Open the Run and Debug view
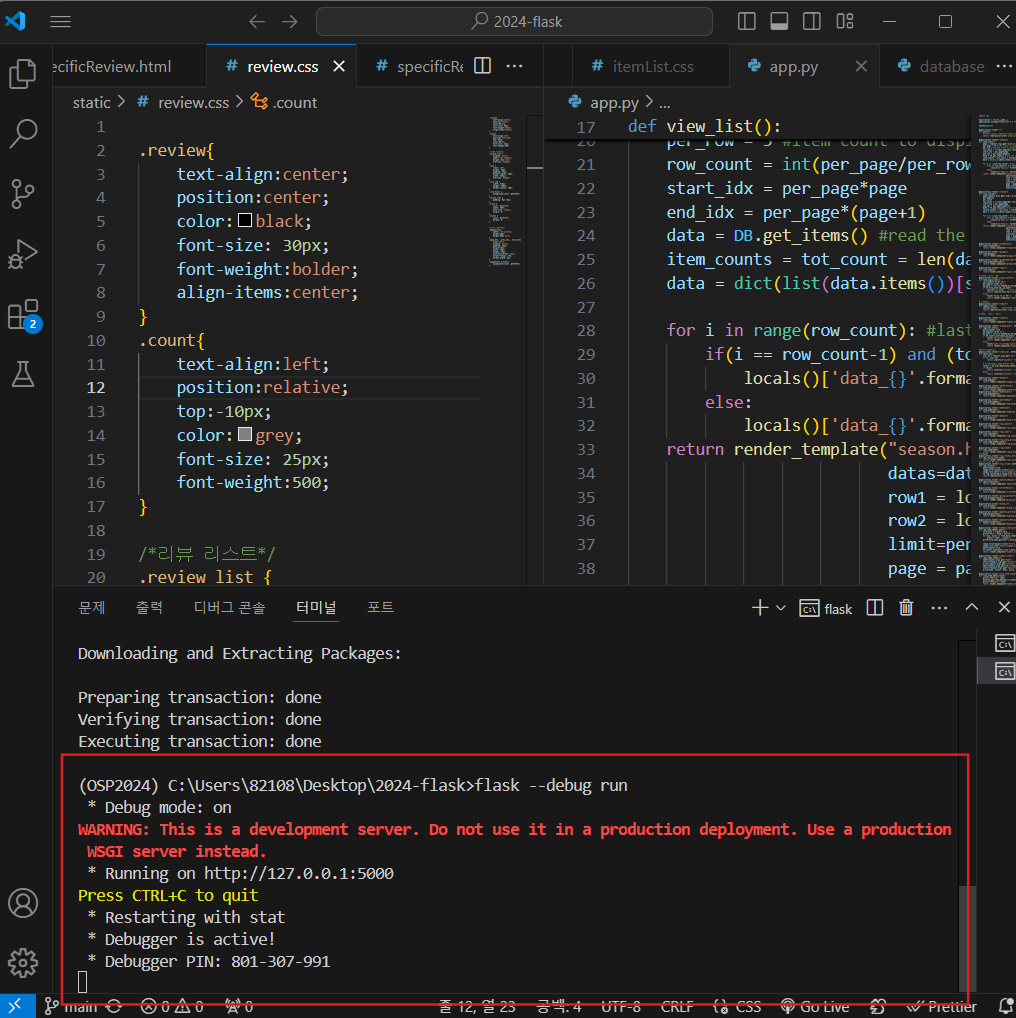 [23, 254]
